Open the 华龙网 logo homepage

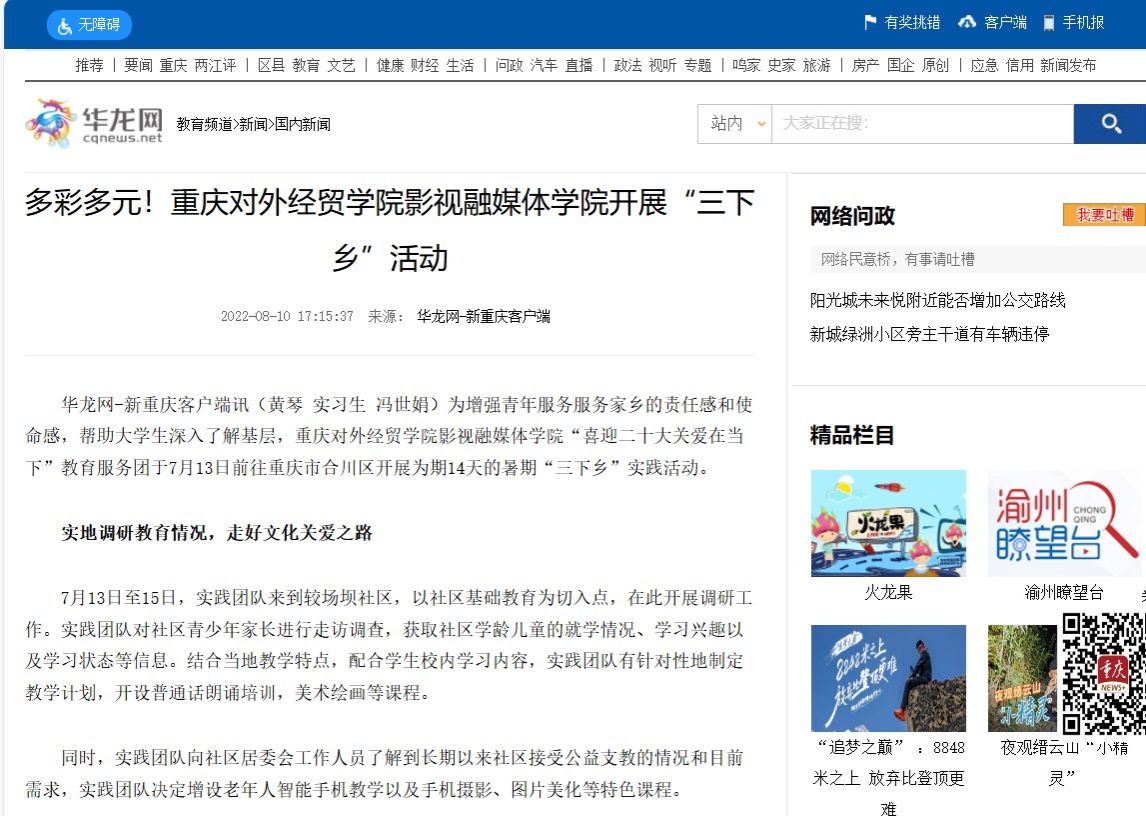pos(94,123)
